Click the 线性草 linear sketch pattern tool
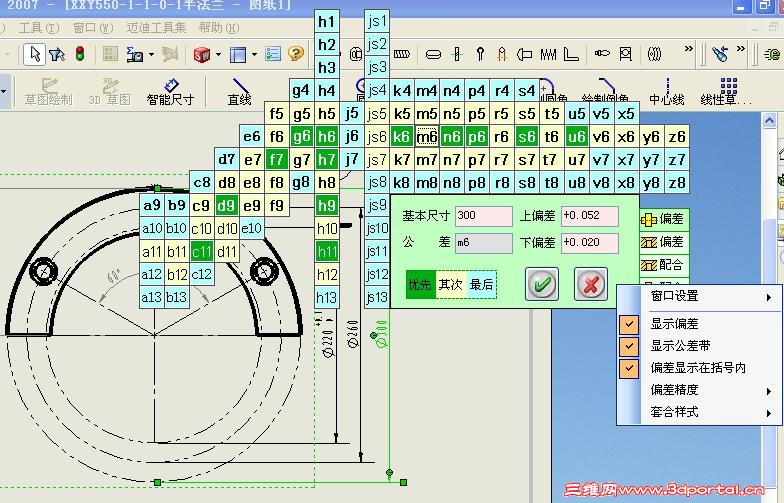The width and height of the screenshot is (784, 503). coord(726,92)
